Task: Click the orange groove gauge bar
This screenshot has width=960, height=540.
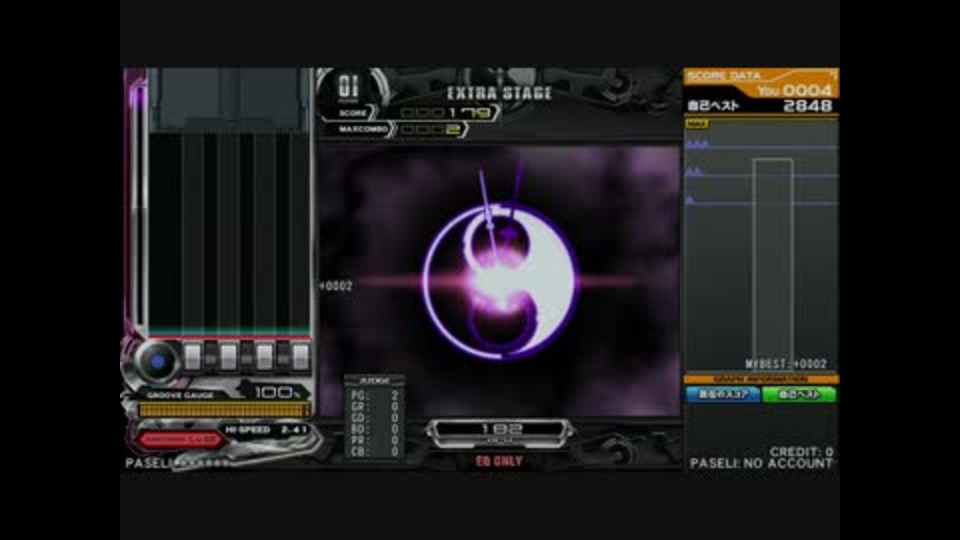Action: pyautogui.click(x=224, y=410)
